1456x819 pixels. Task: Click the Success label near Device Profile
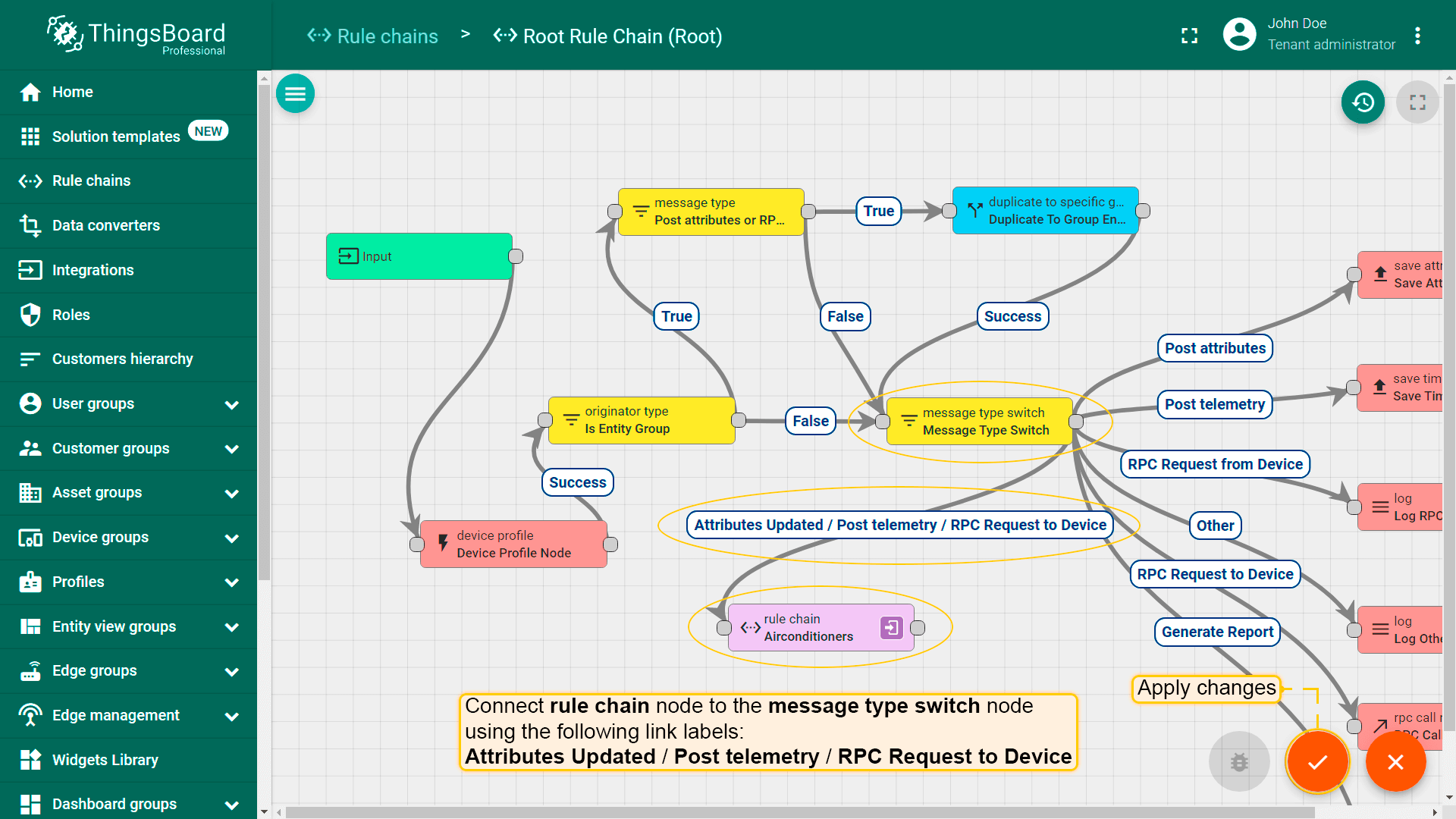[x=577, y=482]
